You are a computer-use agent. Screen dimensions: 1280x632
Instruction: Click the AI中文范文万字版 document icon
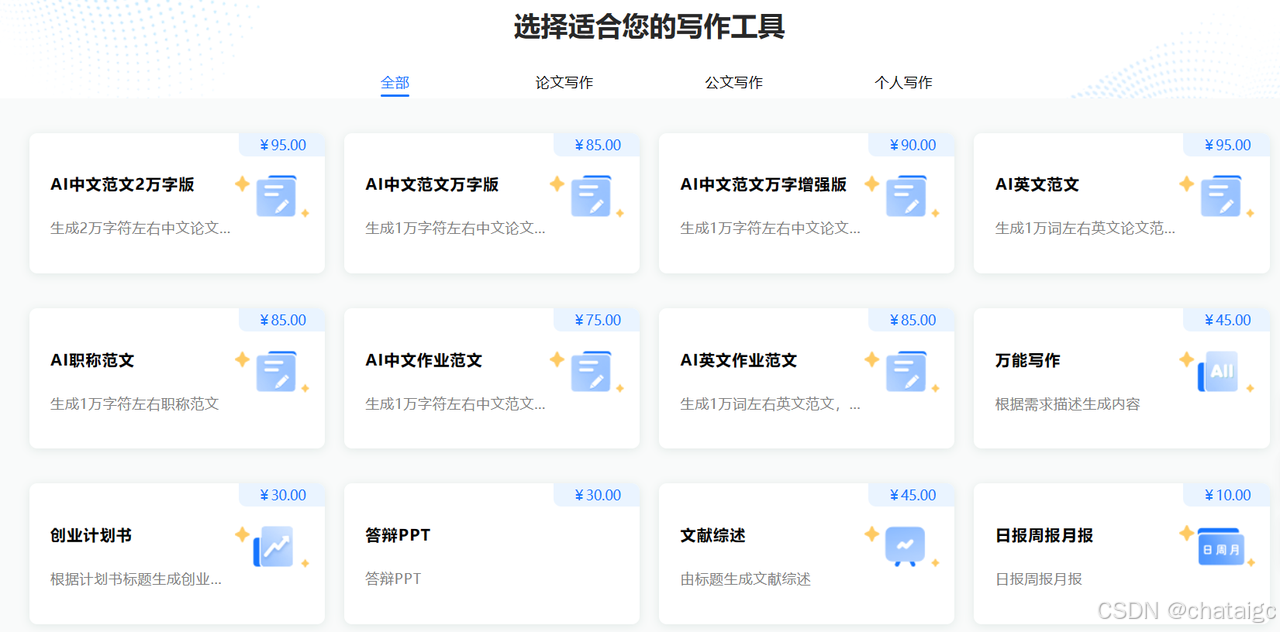point(591,196)
